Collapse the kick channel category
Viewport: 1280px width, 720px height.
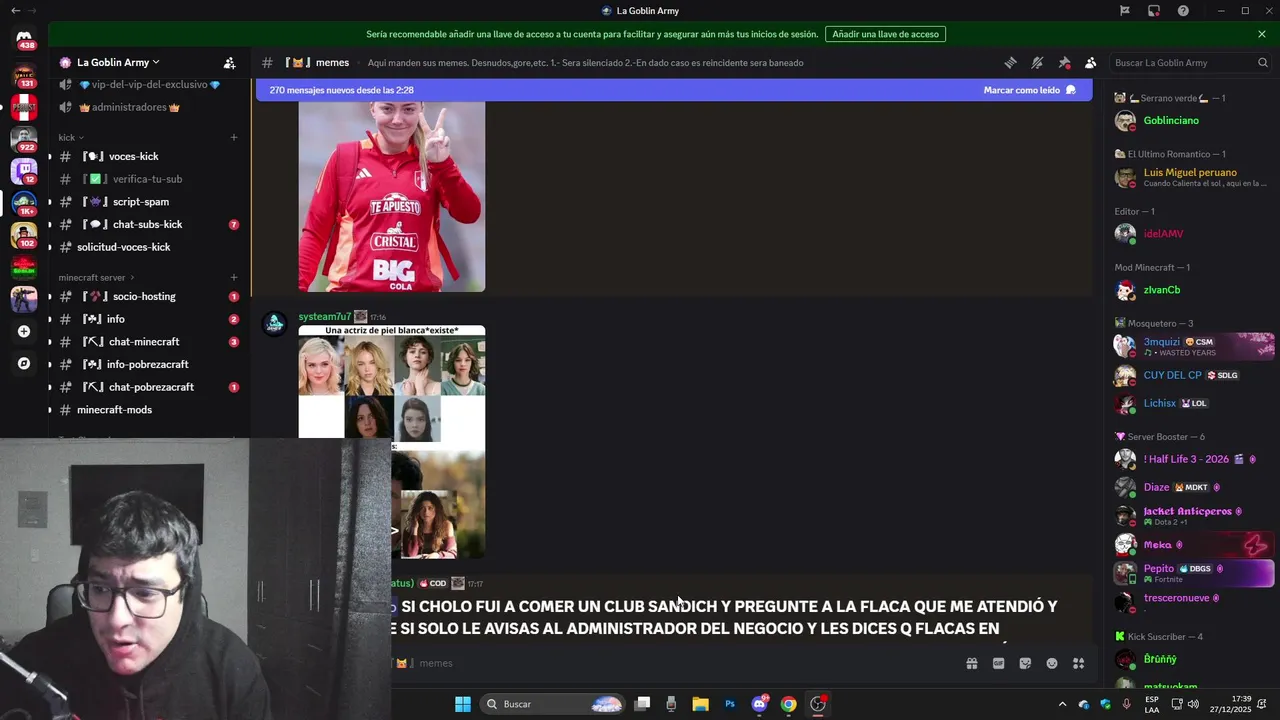tap(71, 137)
